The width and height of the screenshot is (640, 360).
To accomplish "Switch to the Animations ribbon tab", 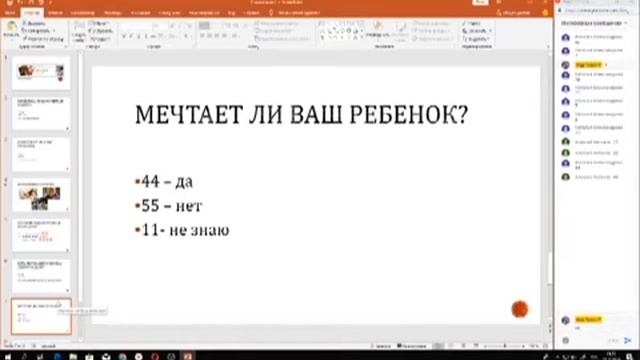I will 140,13.
